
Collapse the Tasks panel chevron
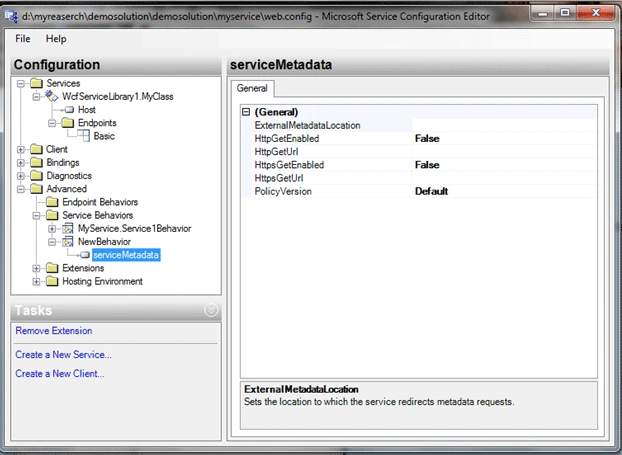click(x=211, y=310)
